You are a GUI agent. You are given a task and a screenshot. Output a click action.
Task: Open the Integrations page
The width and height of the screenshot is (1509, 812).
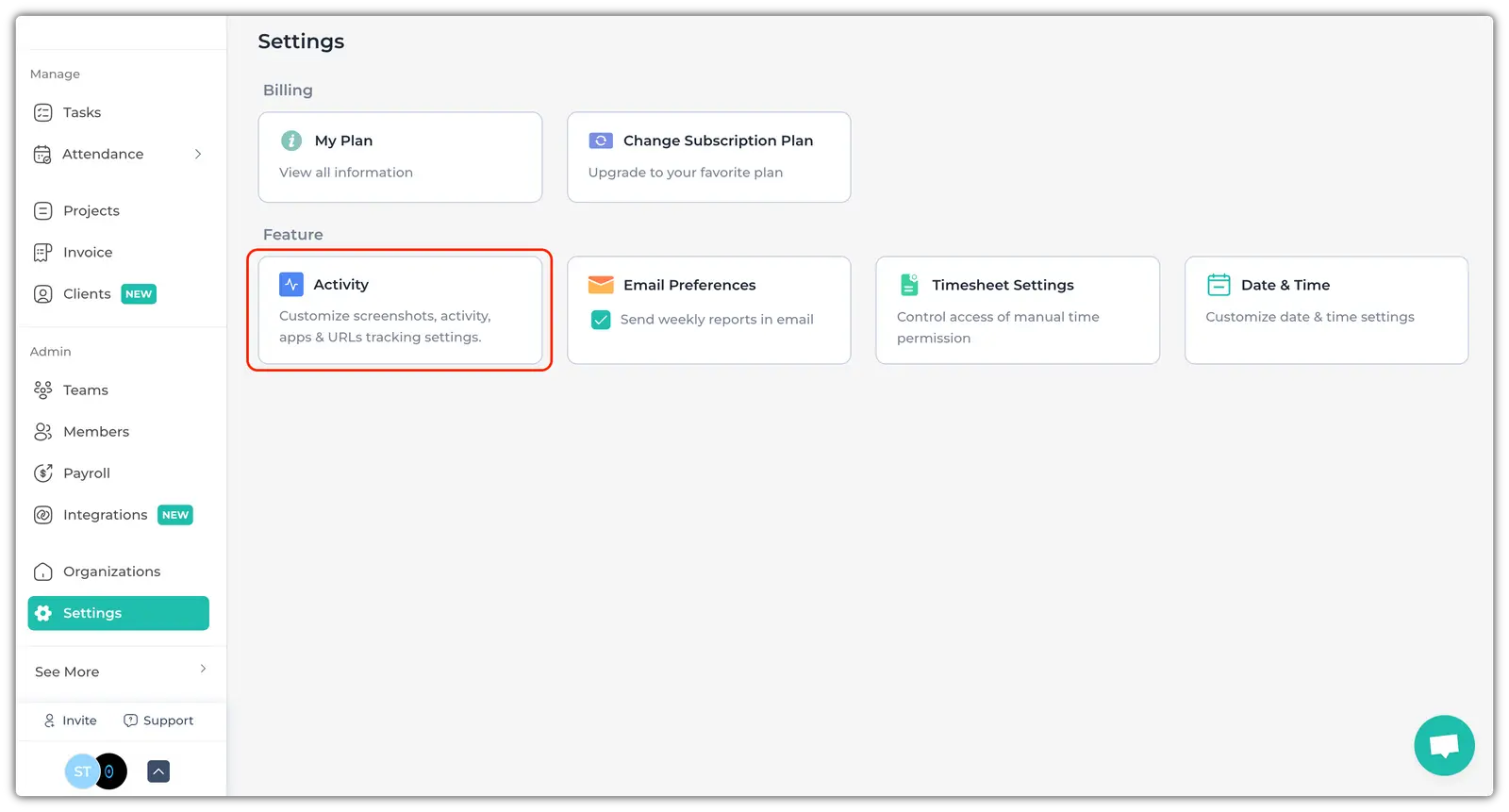[105, 515]
